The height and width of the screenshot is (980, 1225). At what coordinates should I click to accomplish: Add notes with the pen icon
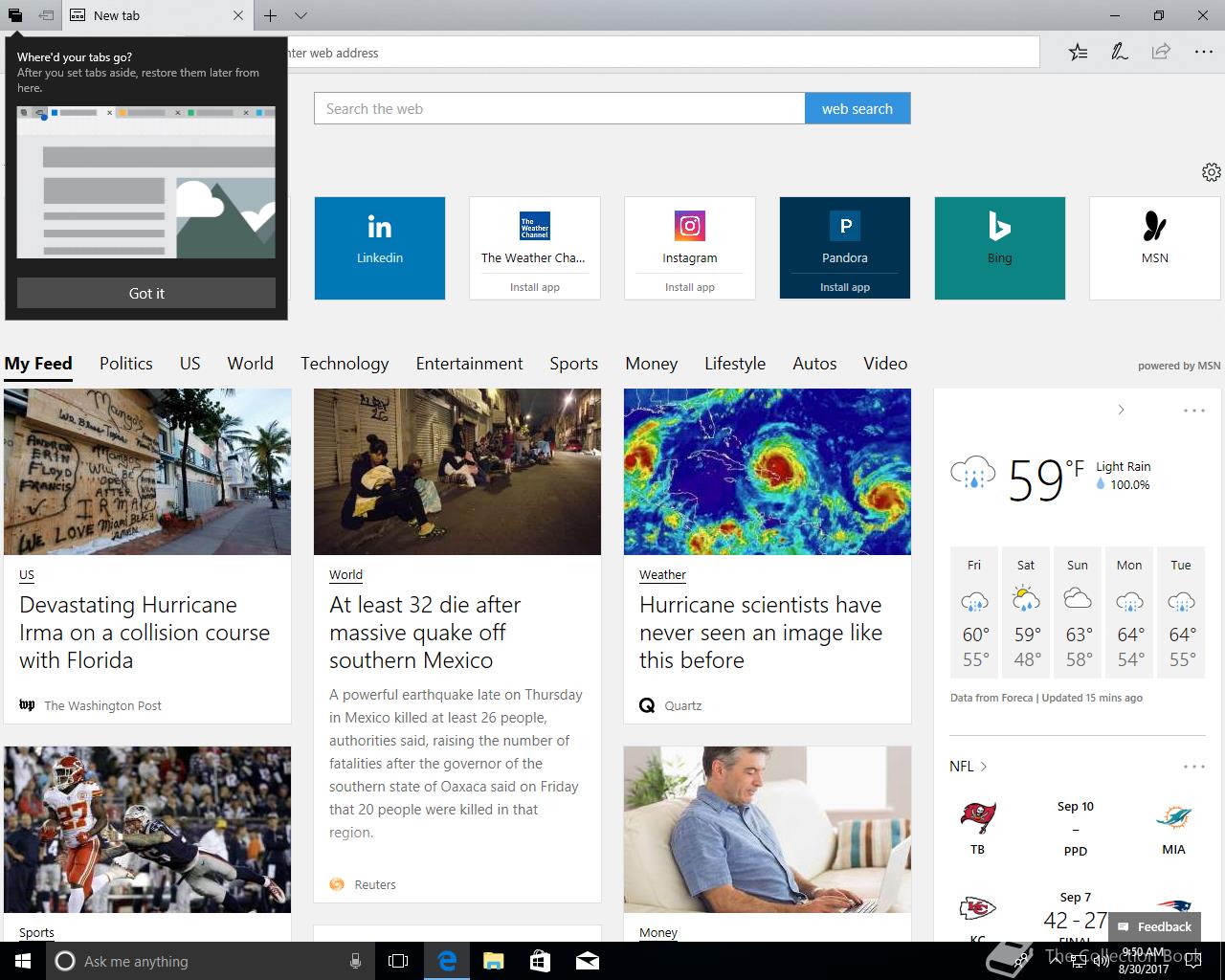[x=1119, y=52]
